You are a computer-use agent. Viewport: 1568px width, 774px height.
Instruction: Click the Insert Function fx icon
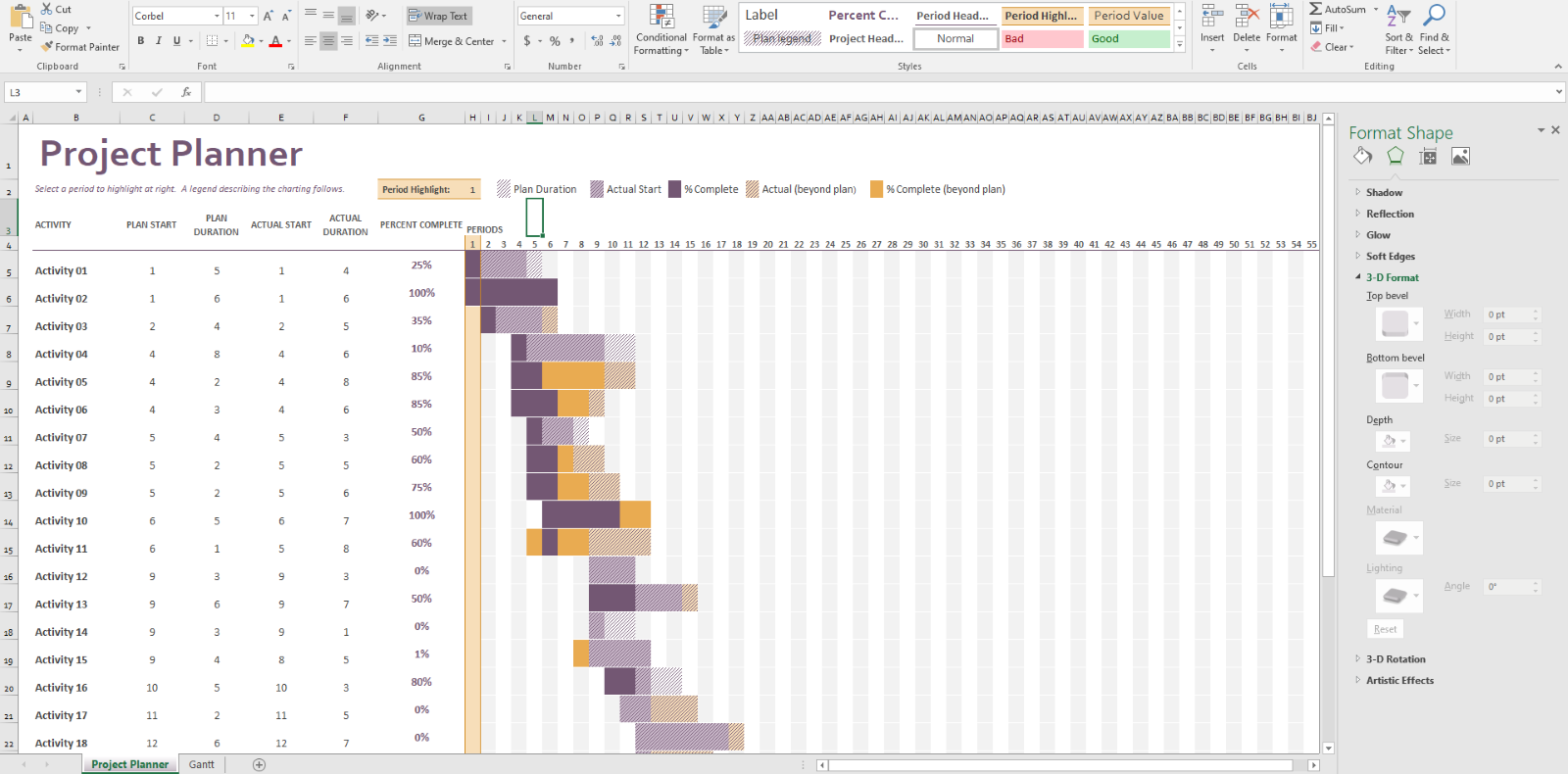pyautogui.click(x=186, y=92)
